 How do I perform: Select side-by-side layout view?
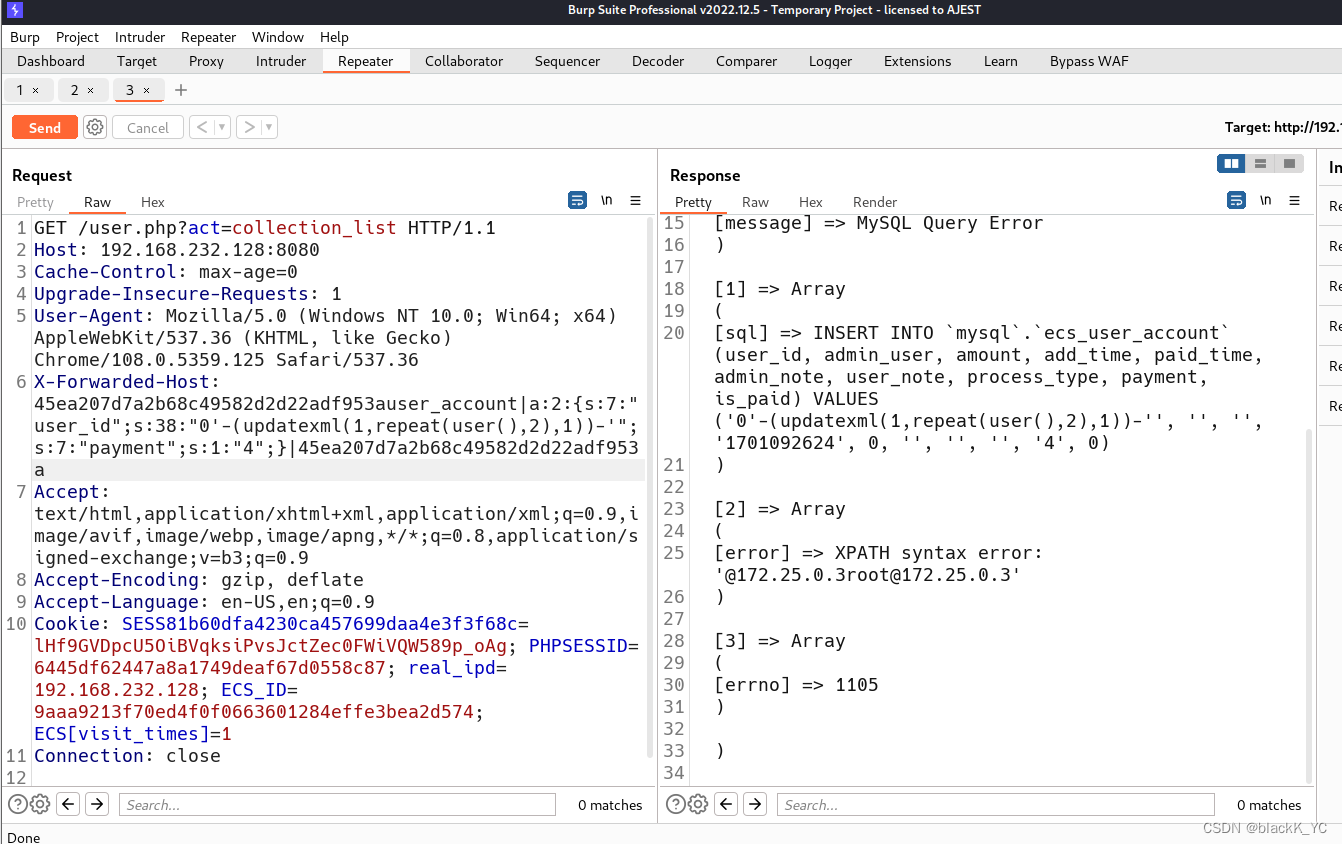(x=1231, y=163)
